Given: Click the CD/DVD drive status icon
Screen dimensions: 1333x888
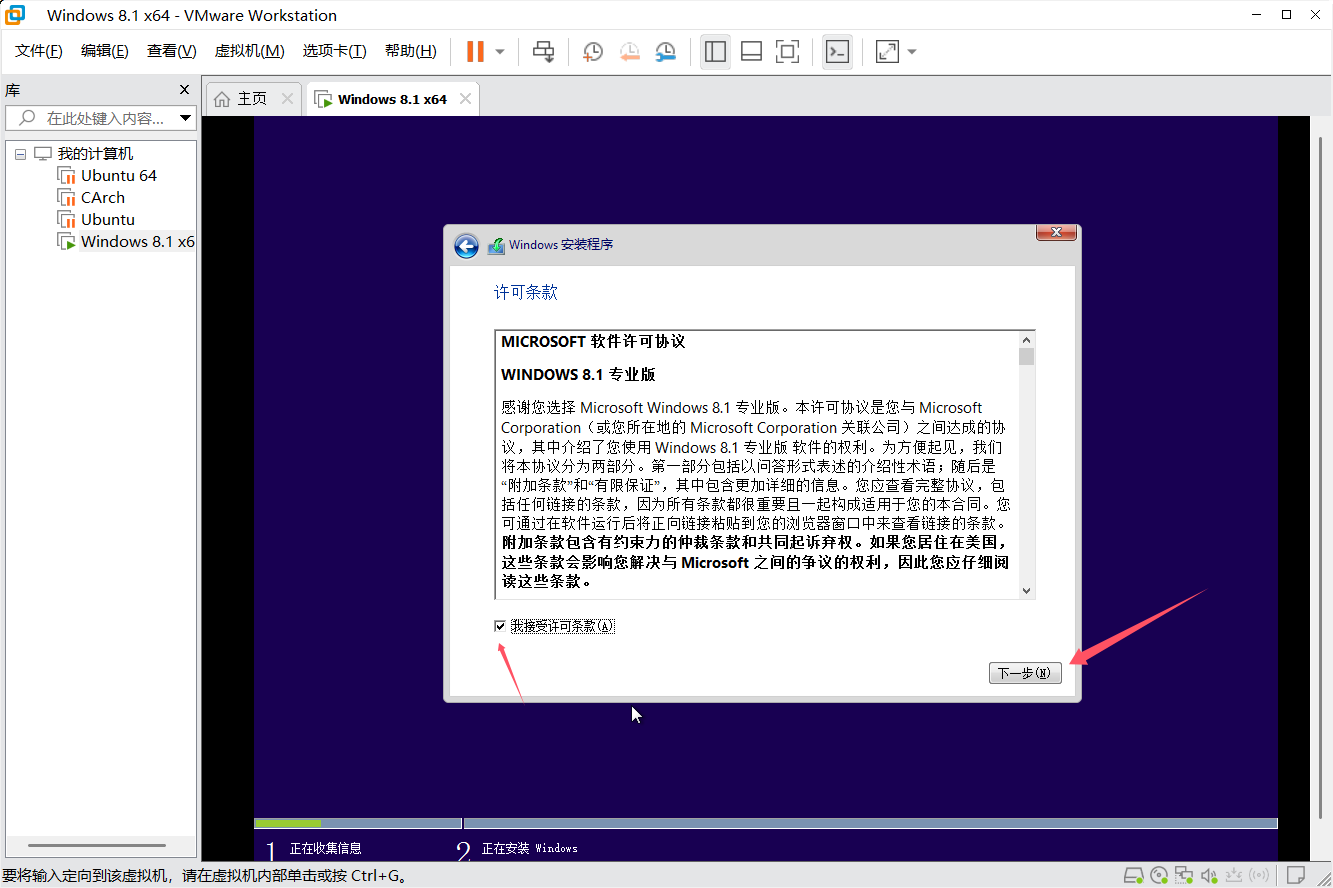Looking at the screenshot, I should [1159, 875].
